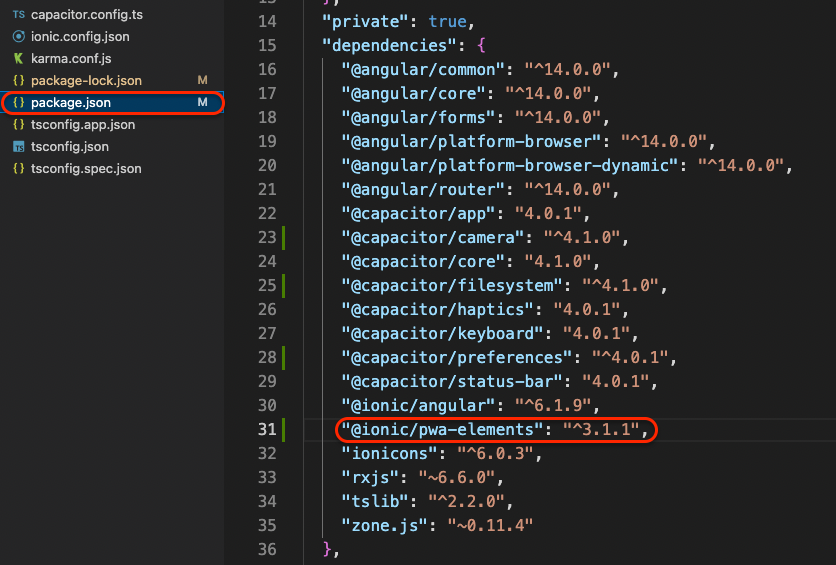Click the braces icon of package.json
The image size is (836, 565).
click(x=19, y=102)
